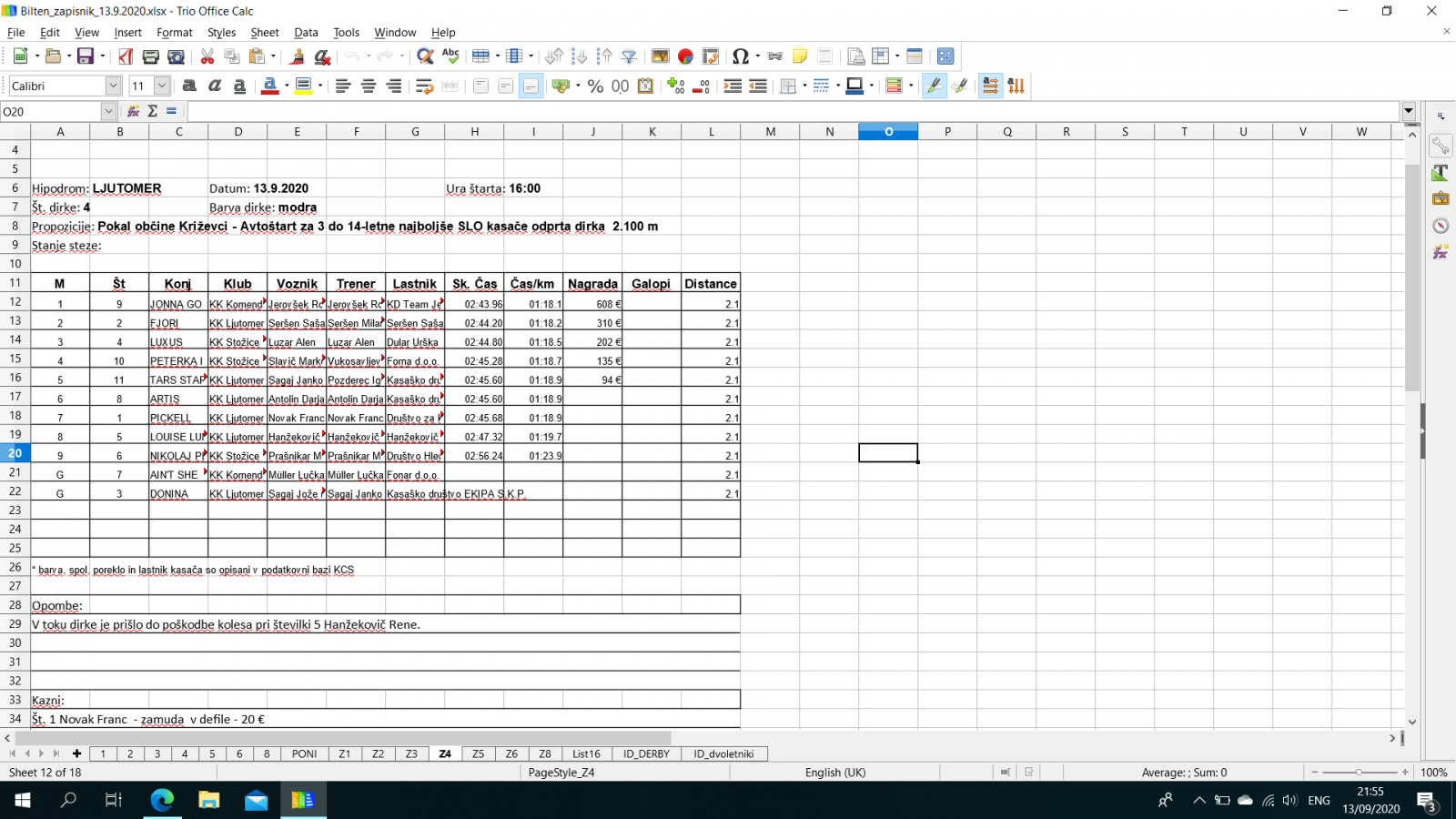Click the Save document icon
The image size is (1456, 819).
tap(86, 56)
